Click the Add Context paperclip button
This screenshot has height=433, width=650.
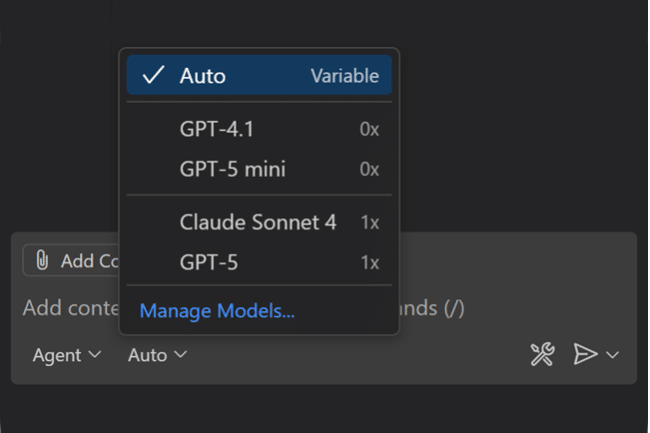pyautogui.click(x=71, y=261)
